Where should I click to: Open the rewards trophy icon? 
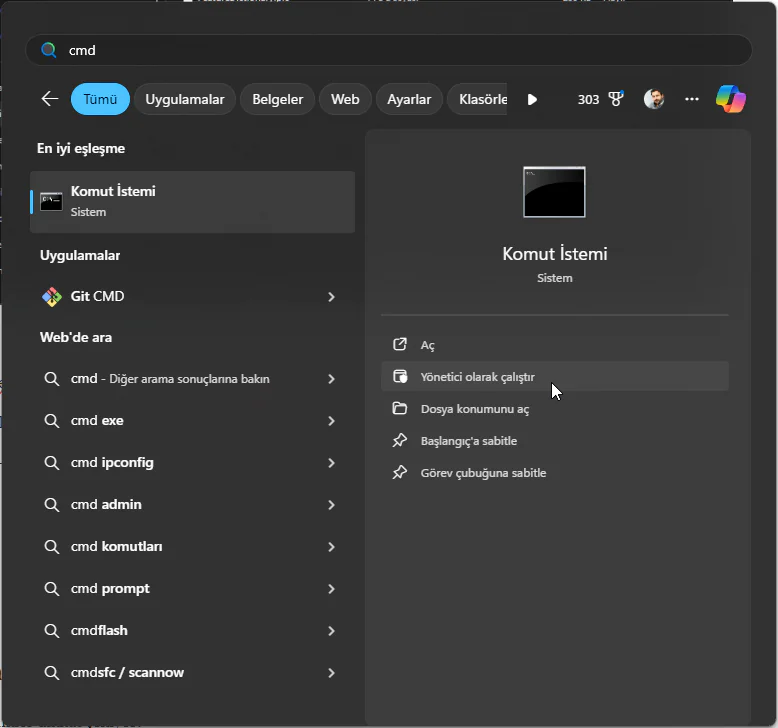(x=616, y=99)
